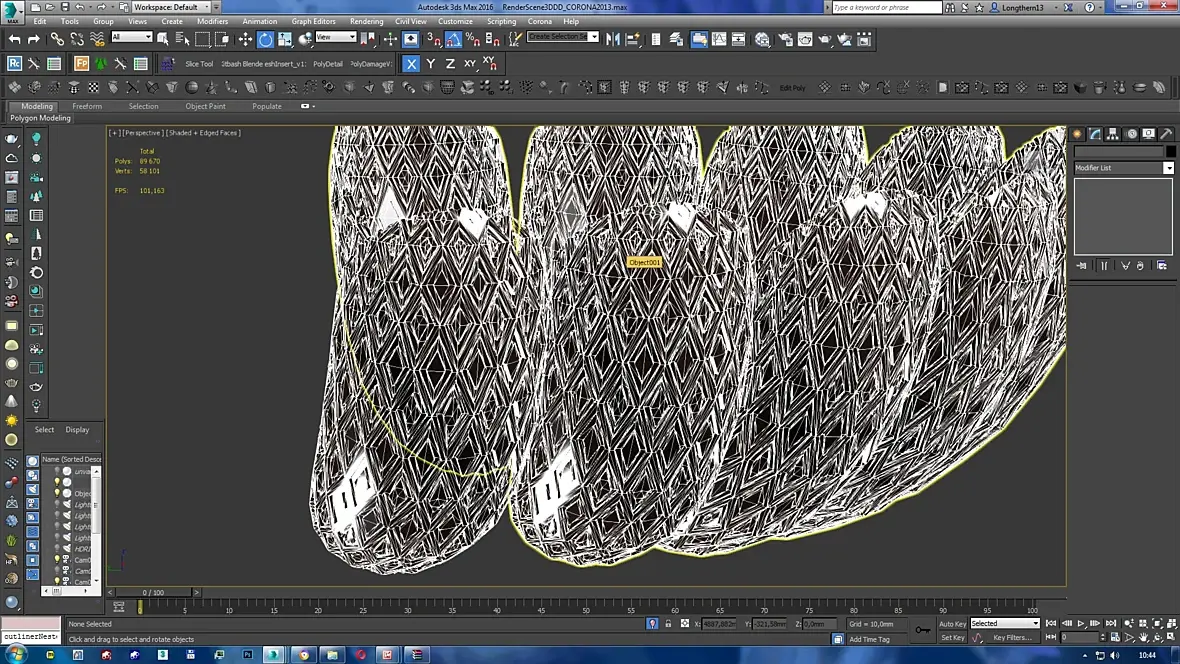Screen dimensions: 1180x664
Task: Switch to the Freeform ribbon tab
Action: [x=87, y=106]
